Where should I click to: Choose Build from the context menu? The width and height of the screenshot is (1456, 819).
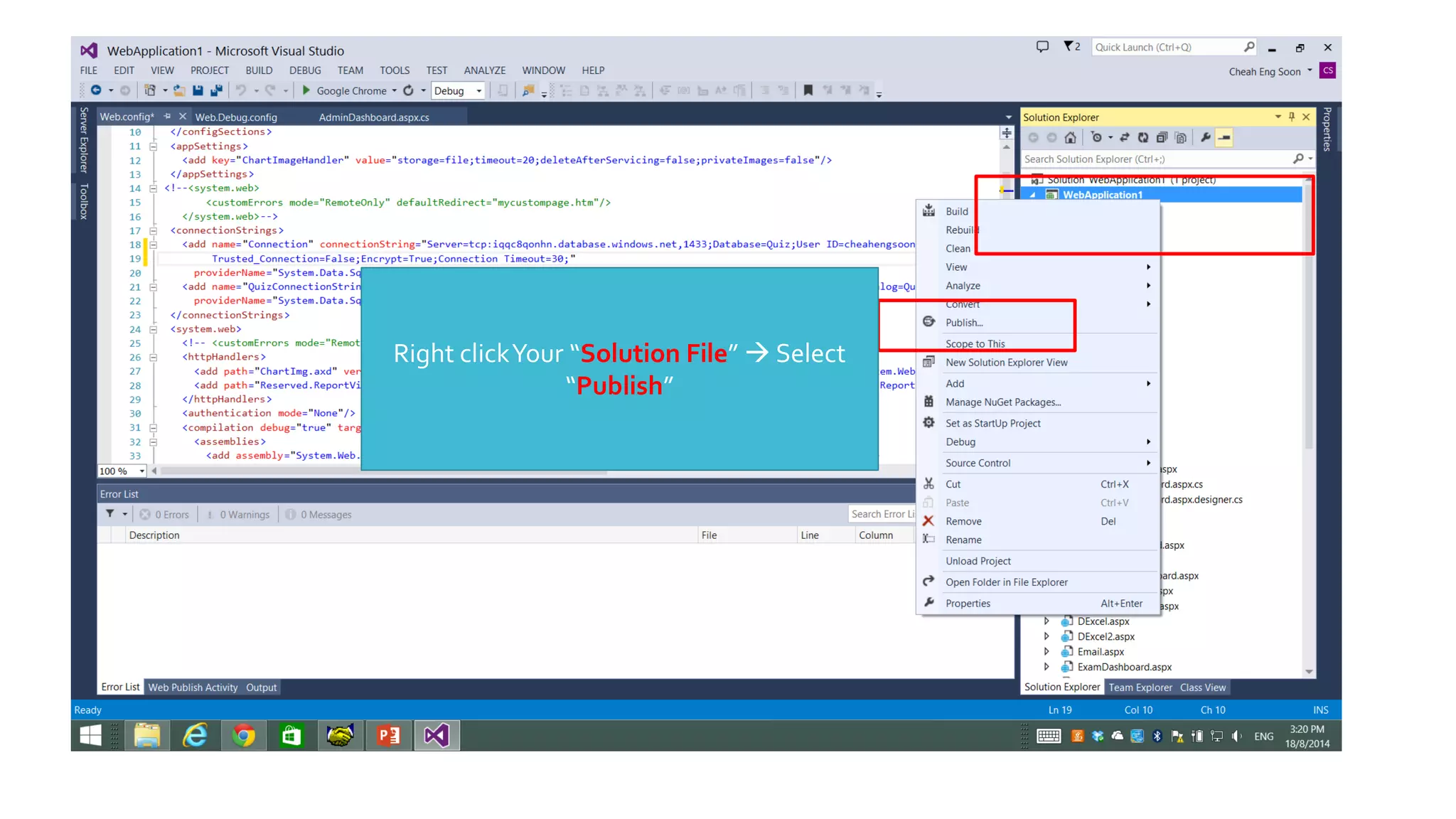coord(957,211)
